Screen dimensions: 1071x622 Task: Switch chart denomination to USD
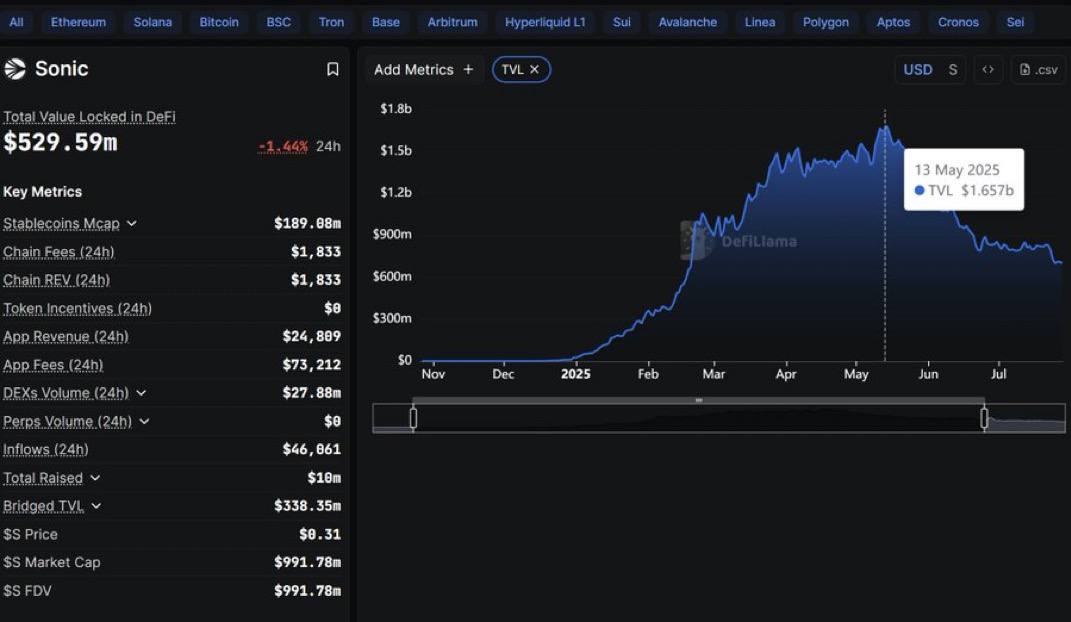click(917, 70)
